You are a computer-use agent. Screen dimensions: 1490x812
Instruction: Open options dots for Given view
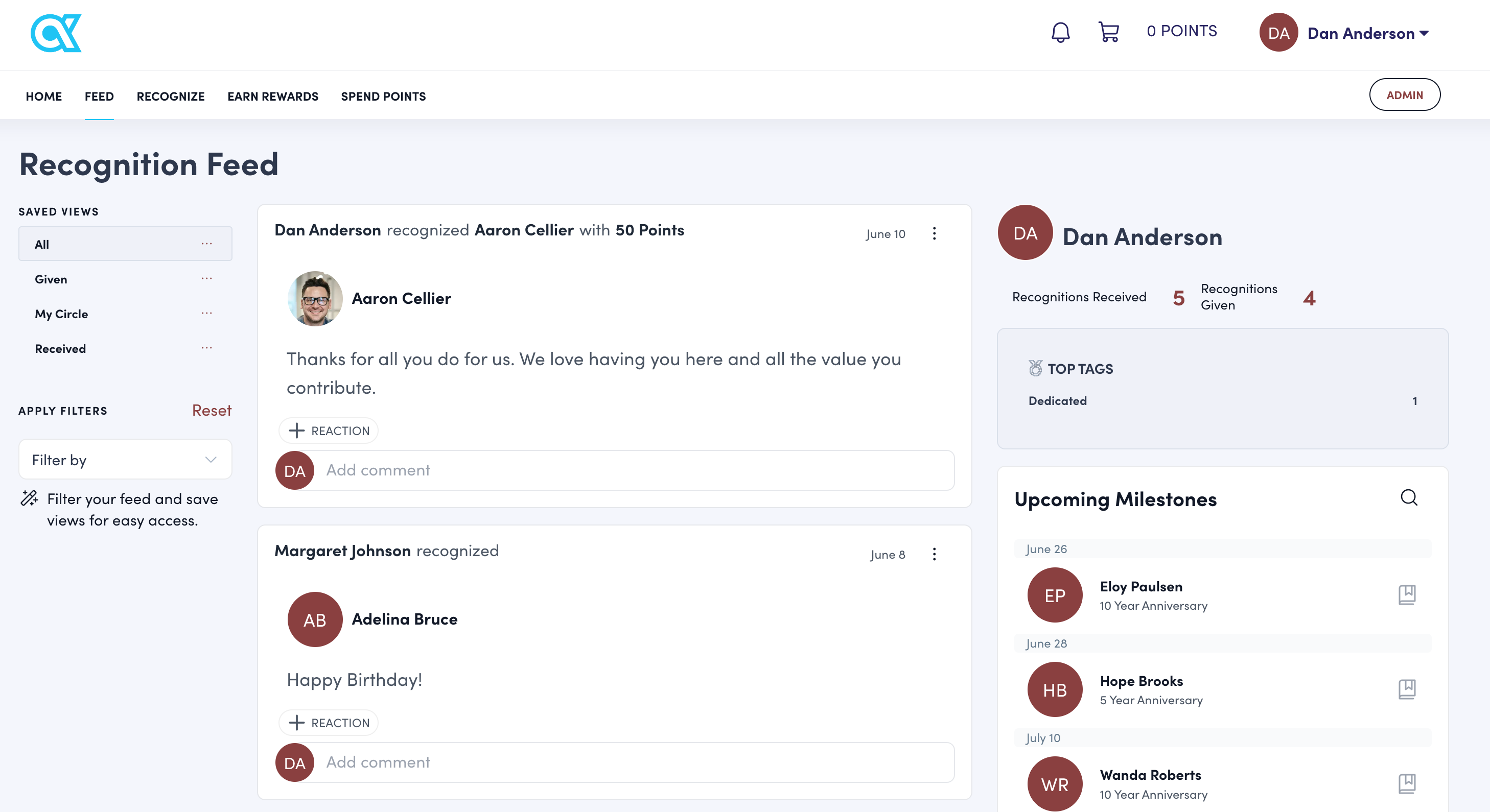point(206,278)
